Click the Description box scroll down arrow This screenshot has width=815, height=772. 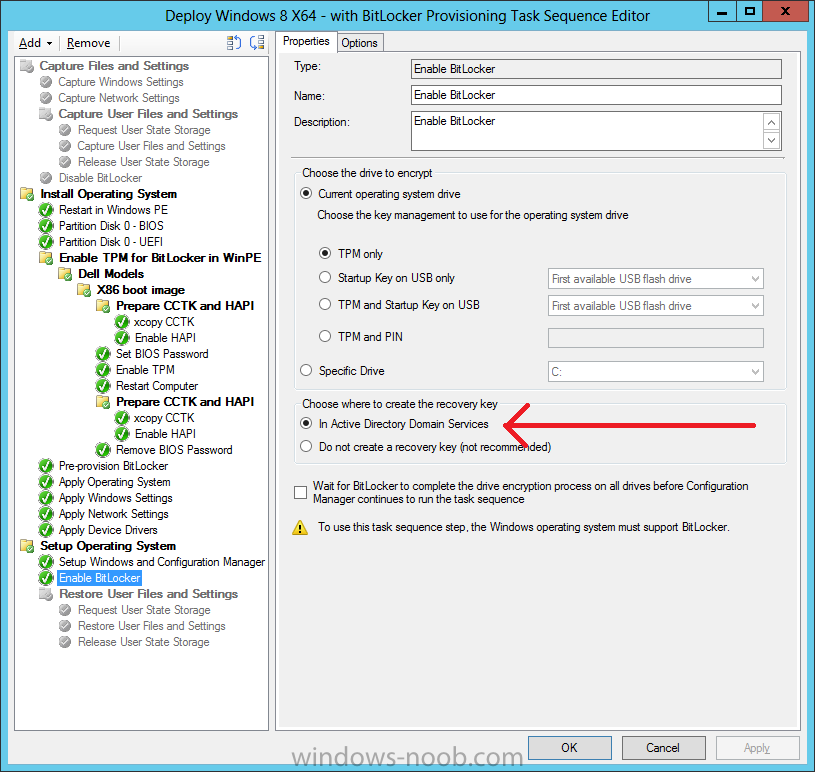click(x=771, y=140)
